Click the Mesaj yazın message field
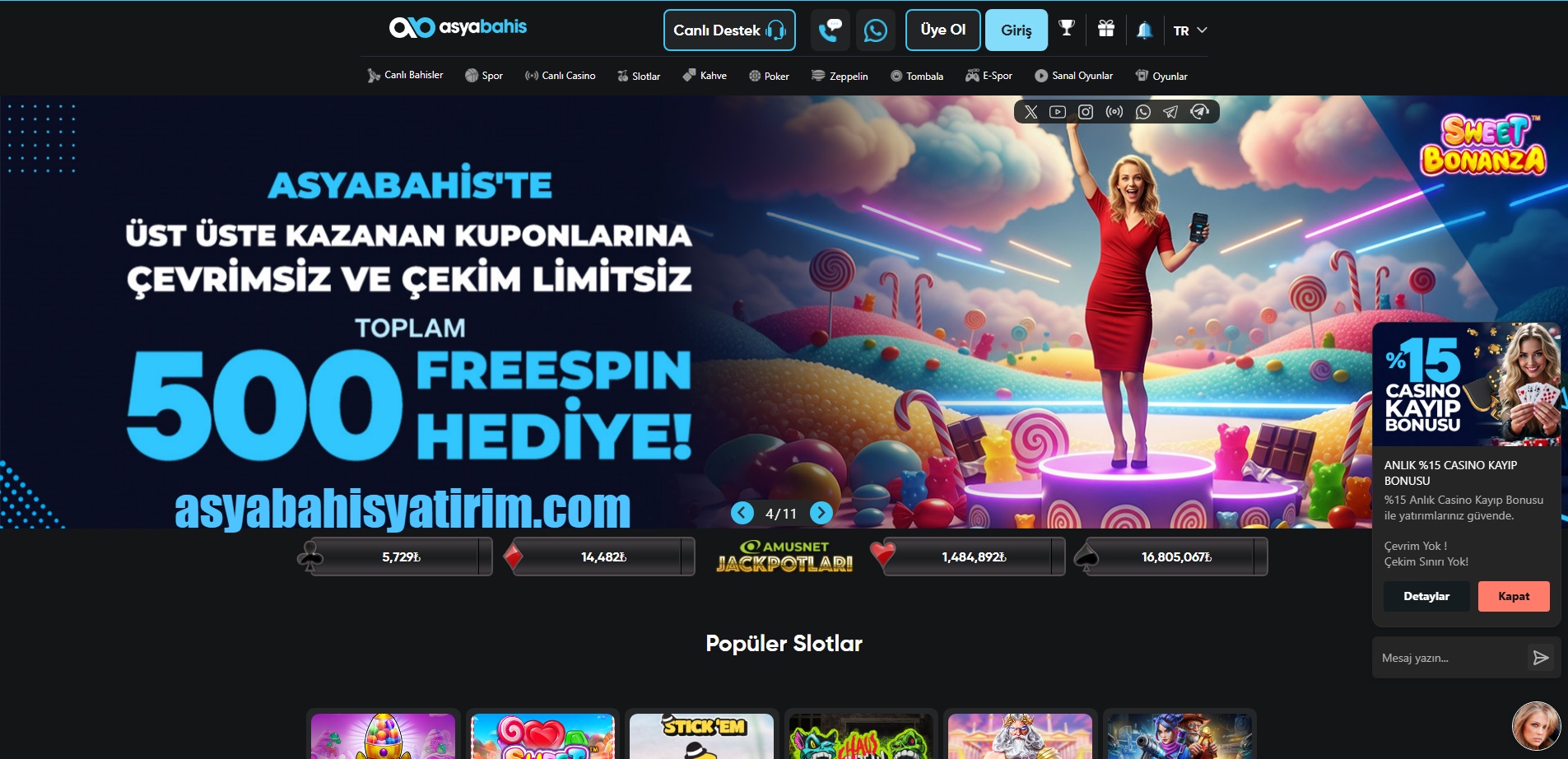 (1452, 658)
